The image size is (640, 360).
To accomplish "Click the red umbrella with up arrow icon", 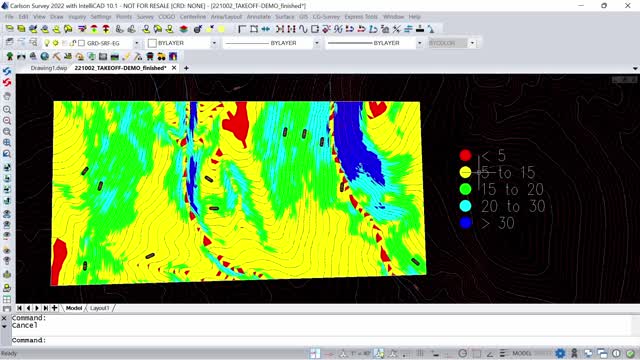I will point(94,29).
